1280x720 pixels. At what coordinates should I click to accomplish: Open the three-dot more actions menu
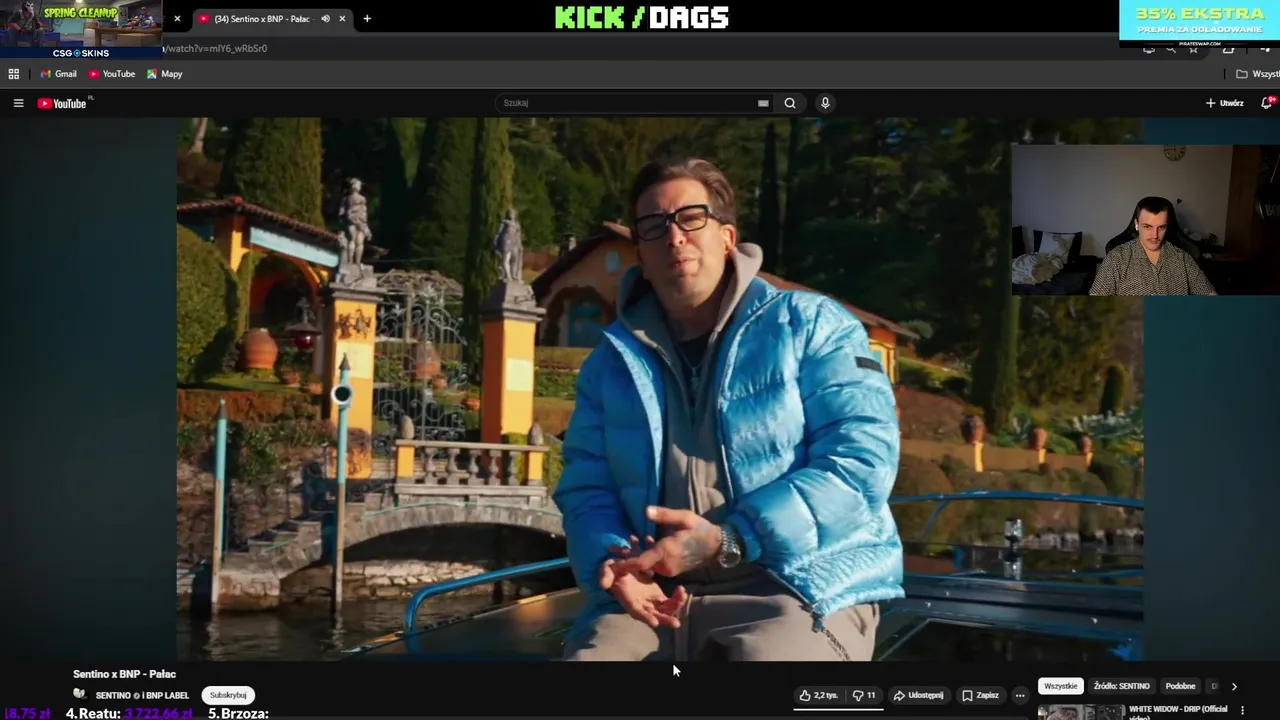pyautogui.click(x=1020, y=695)
